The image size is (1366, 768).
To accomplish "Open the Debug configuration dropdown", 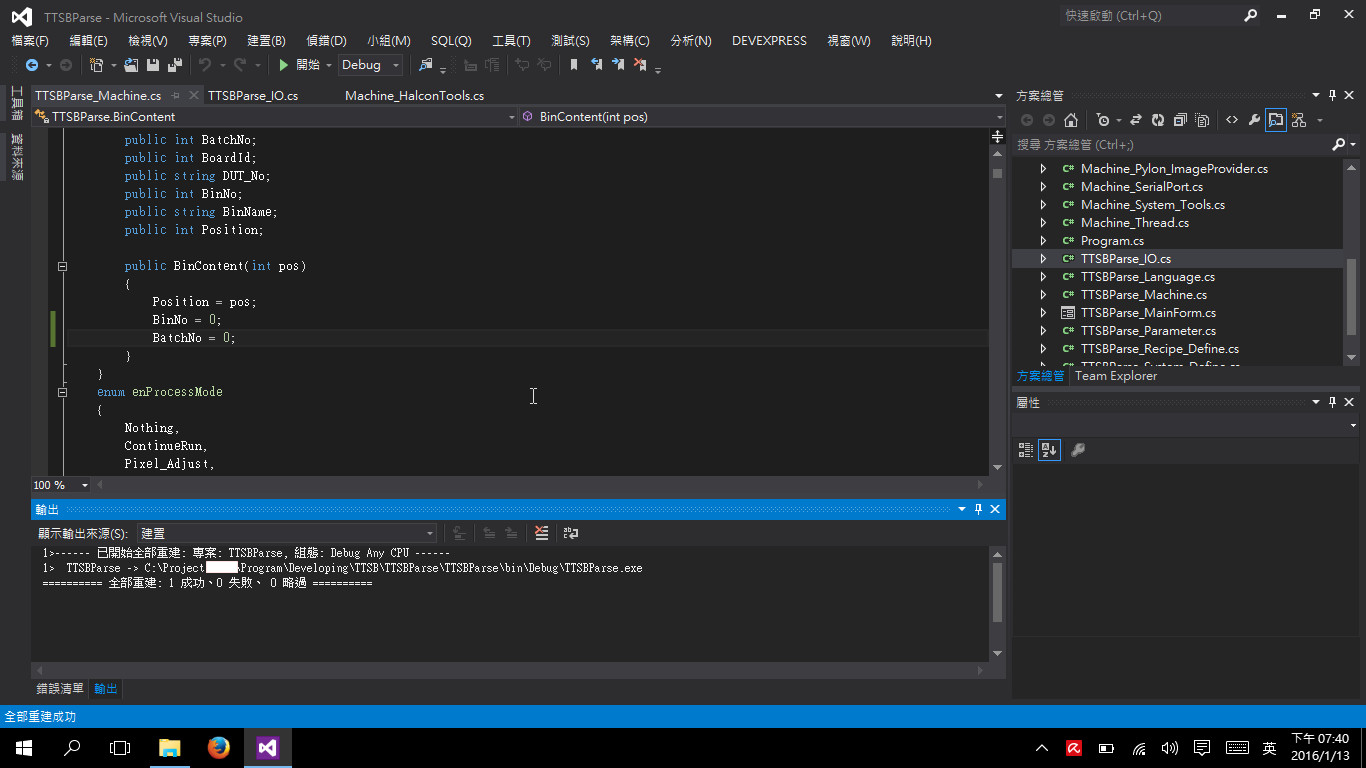I will tap(370, 65).
